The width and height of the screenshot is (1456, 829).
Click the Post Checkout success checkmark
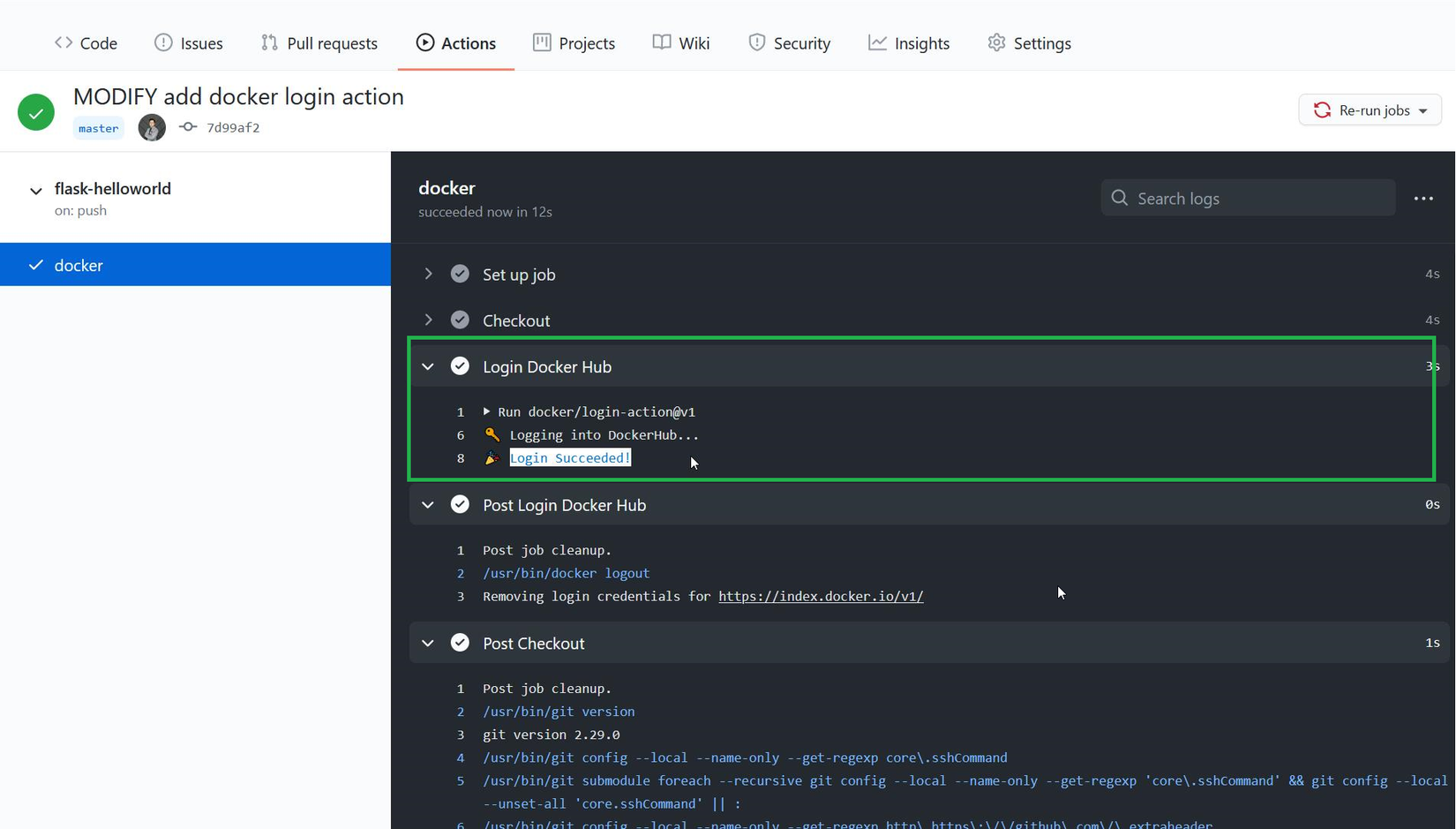[460, 643]
